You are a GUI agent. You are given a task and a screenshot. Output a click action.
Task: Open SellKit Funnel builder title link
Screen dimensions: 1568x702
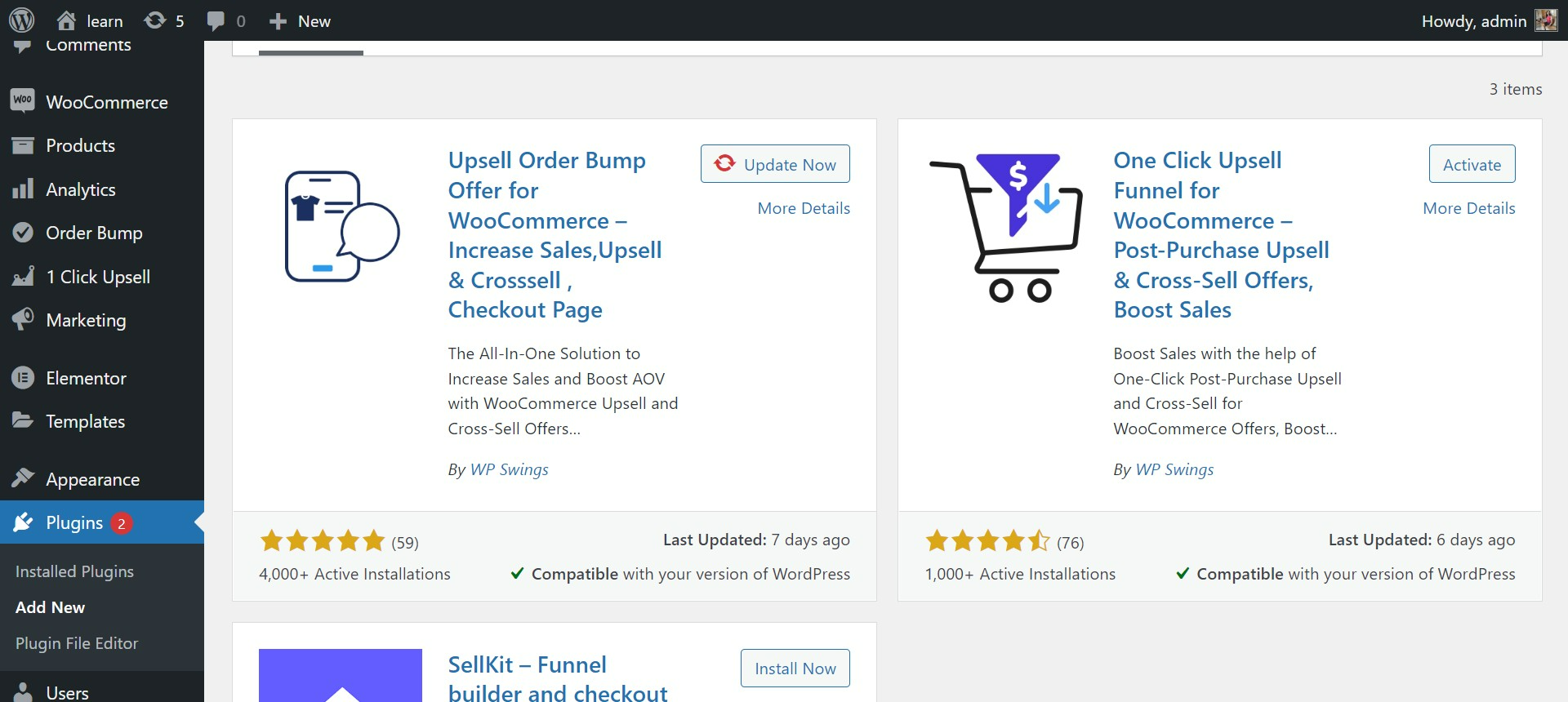558,678
